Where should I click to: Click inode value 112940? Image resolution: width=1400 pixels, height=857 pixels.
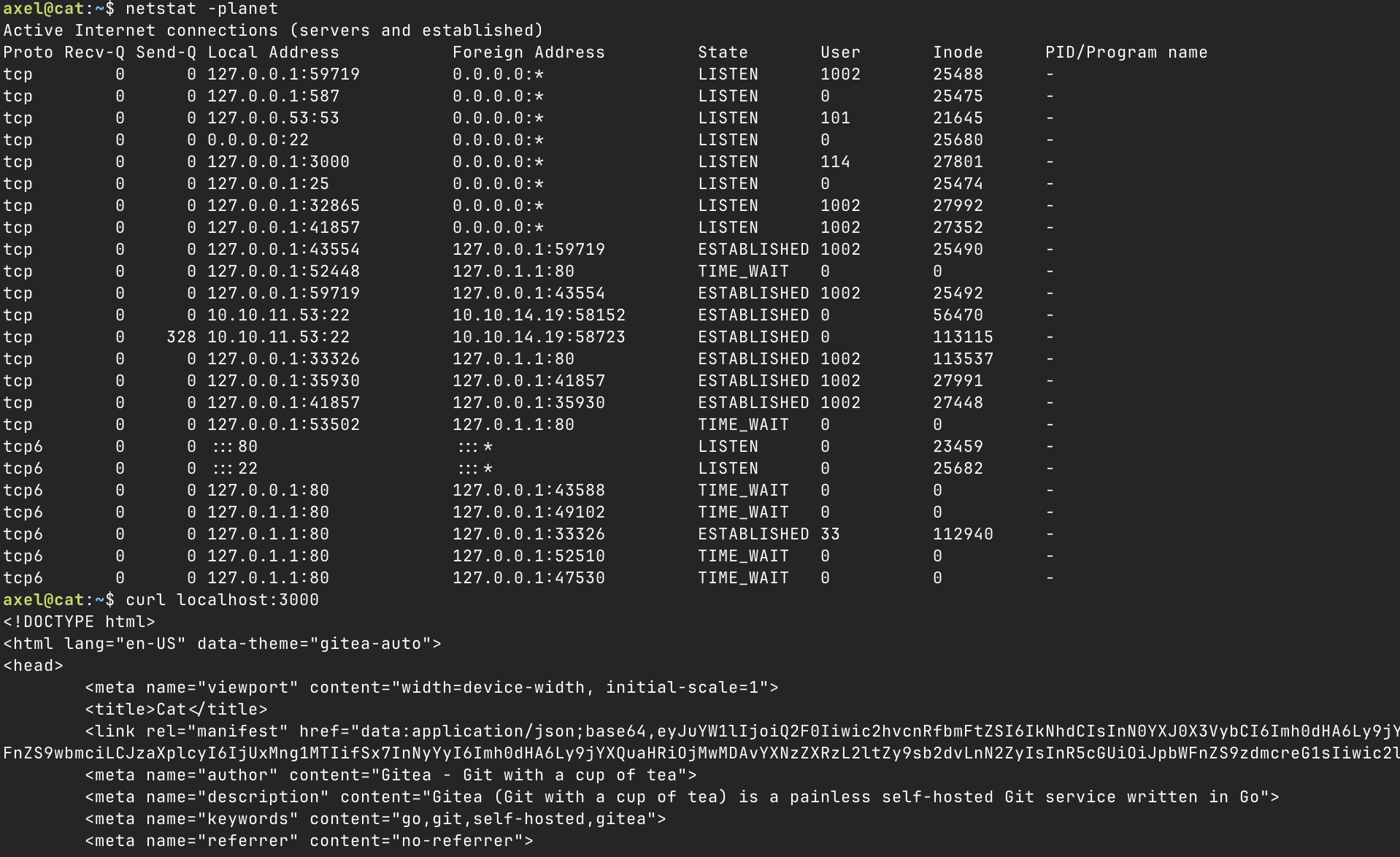[963, 534]
